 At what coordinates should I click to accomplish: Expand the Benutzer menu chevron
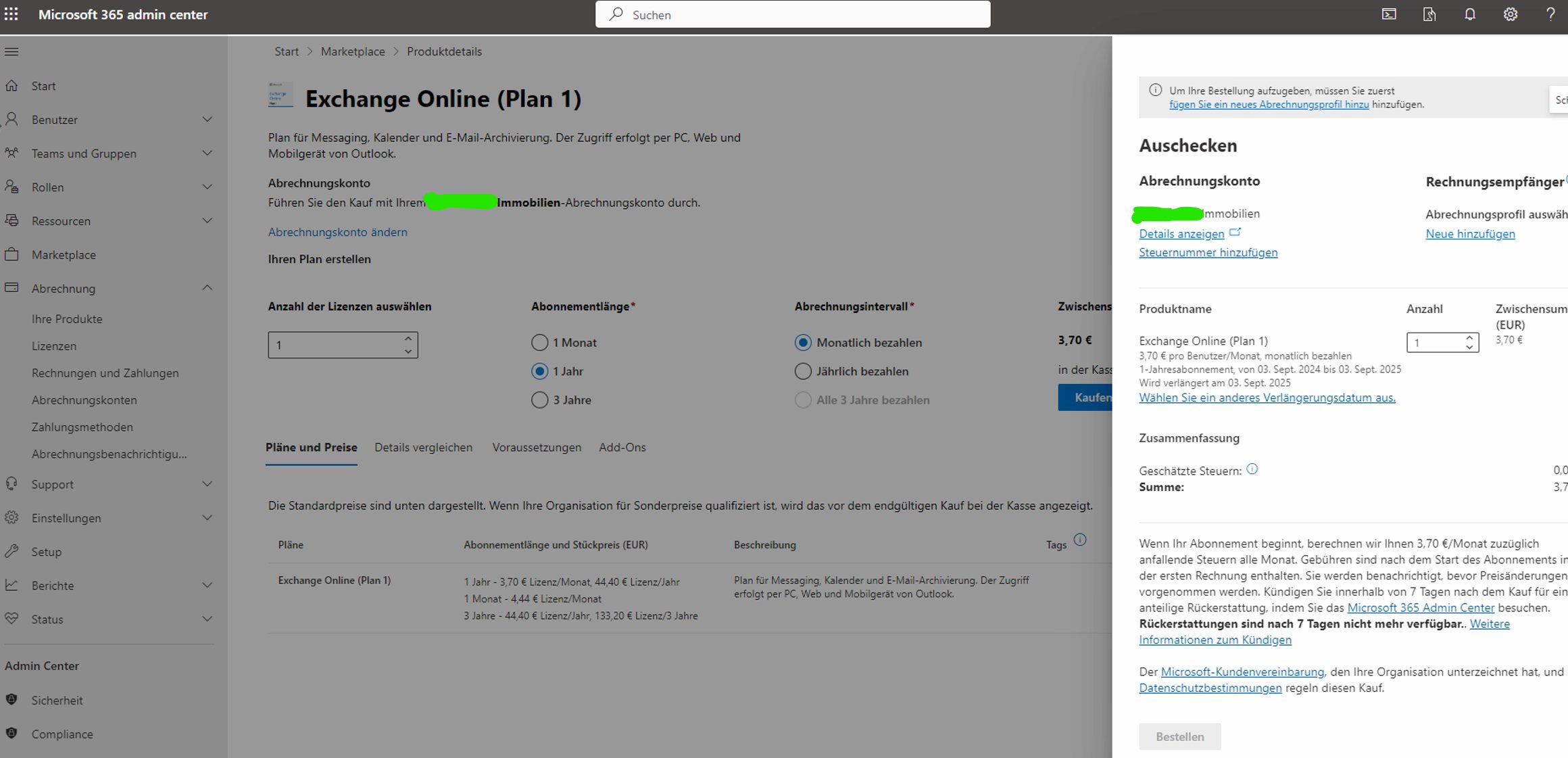pyautogui.click(x=207, y=120)
